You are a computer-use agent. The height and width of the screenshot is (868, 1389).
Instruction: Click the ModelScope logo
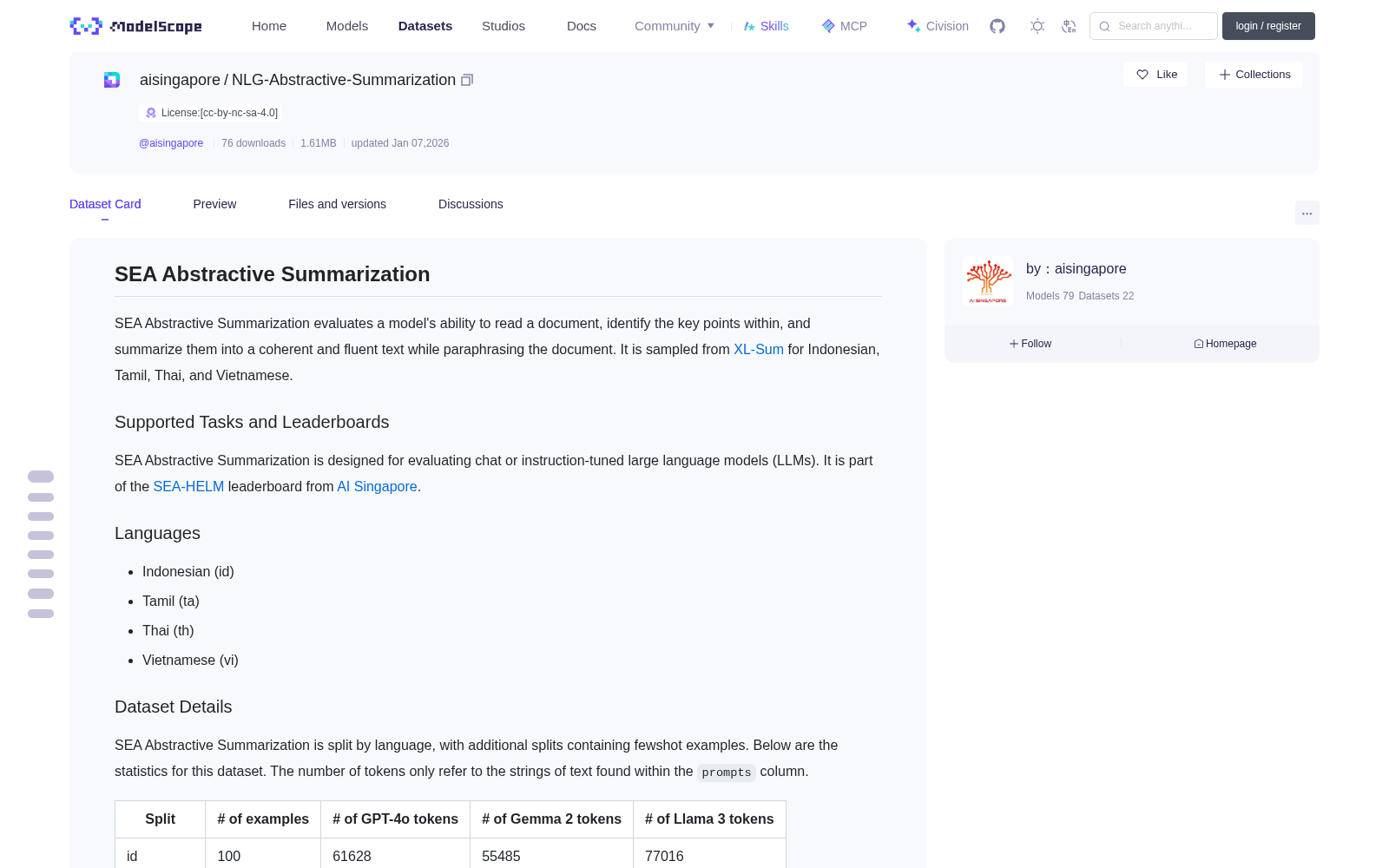pos(135,26)
